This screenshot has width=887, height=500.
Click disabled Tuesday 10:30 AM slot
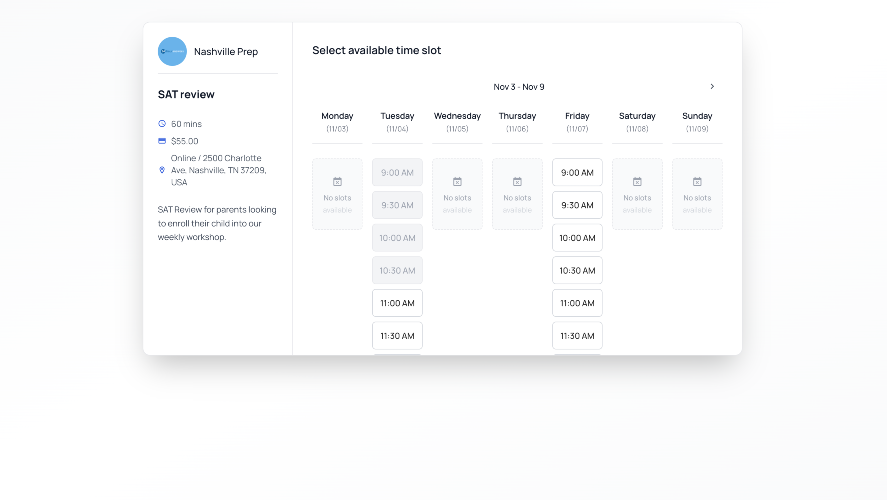tap(397, 270)
